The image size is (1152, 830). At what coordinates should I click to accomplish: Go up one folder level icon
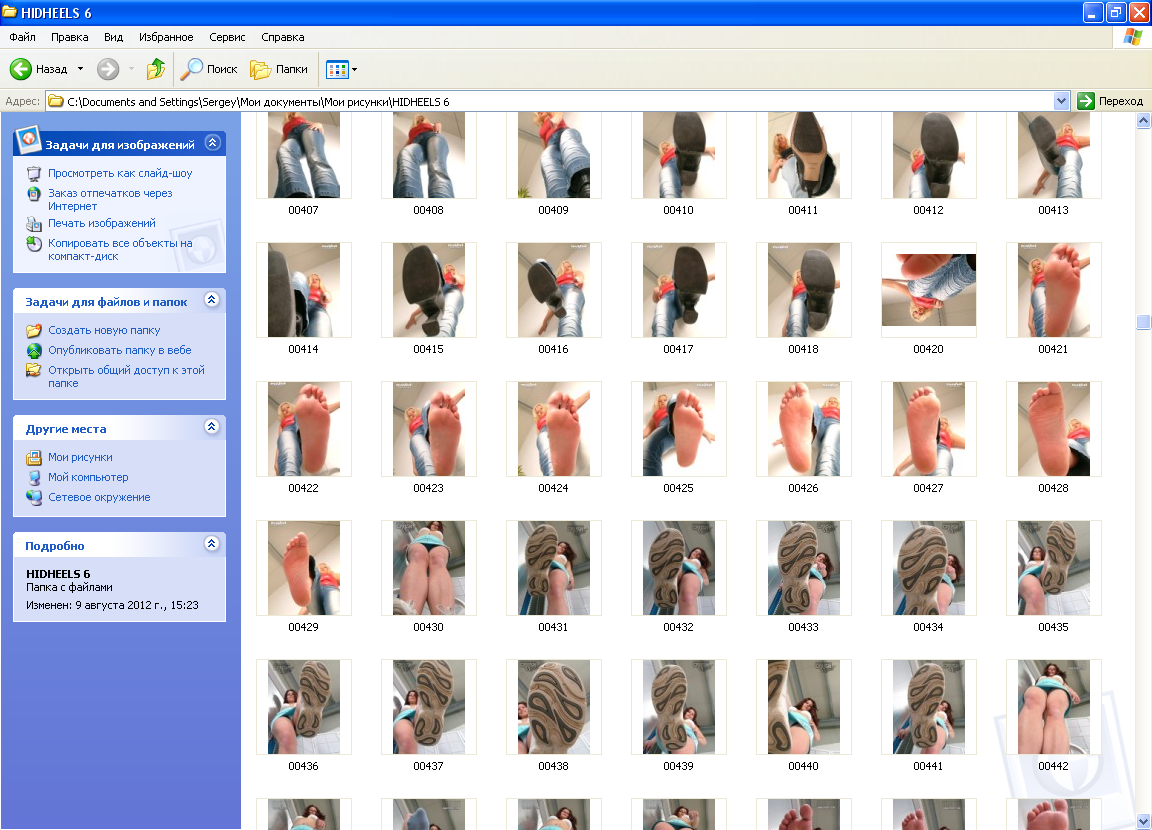pos(156,69)
